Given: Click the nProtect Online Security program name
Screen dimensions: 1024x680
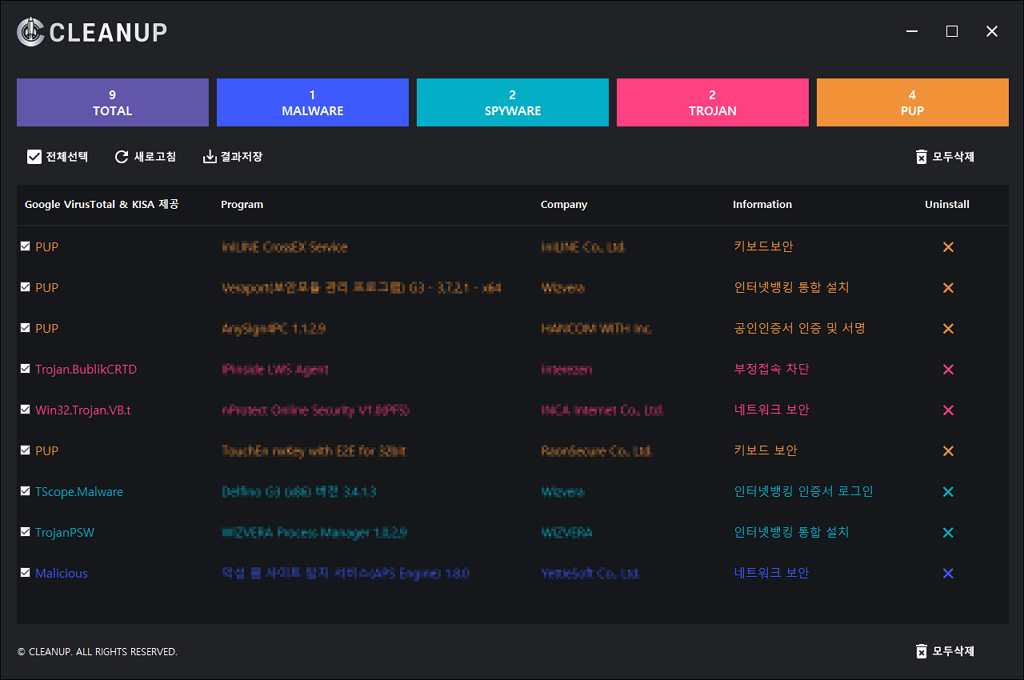Looking at the screenshot, I should (x=315, y=410).
